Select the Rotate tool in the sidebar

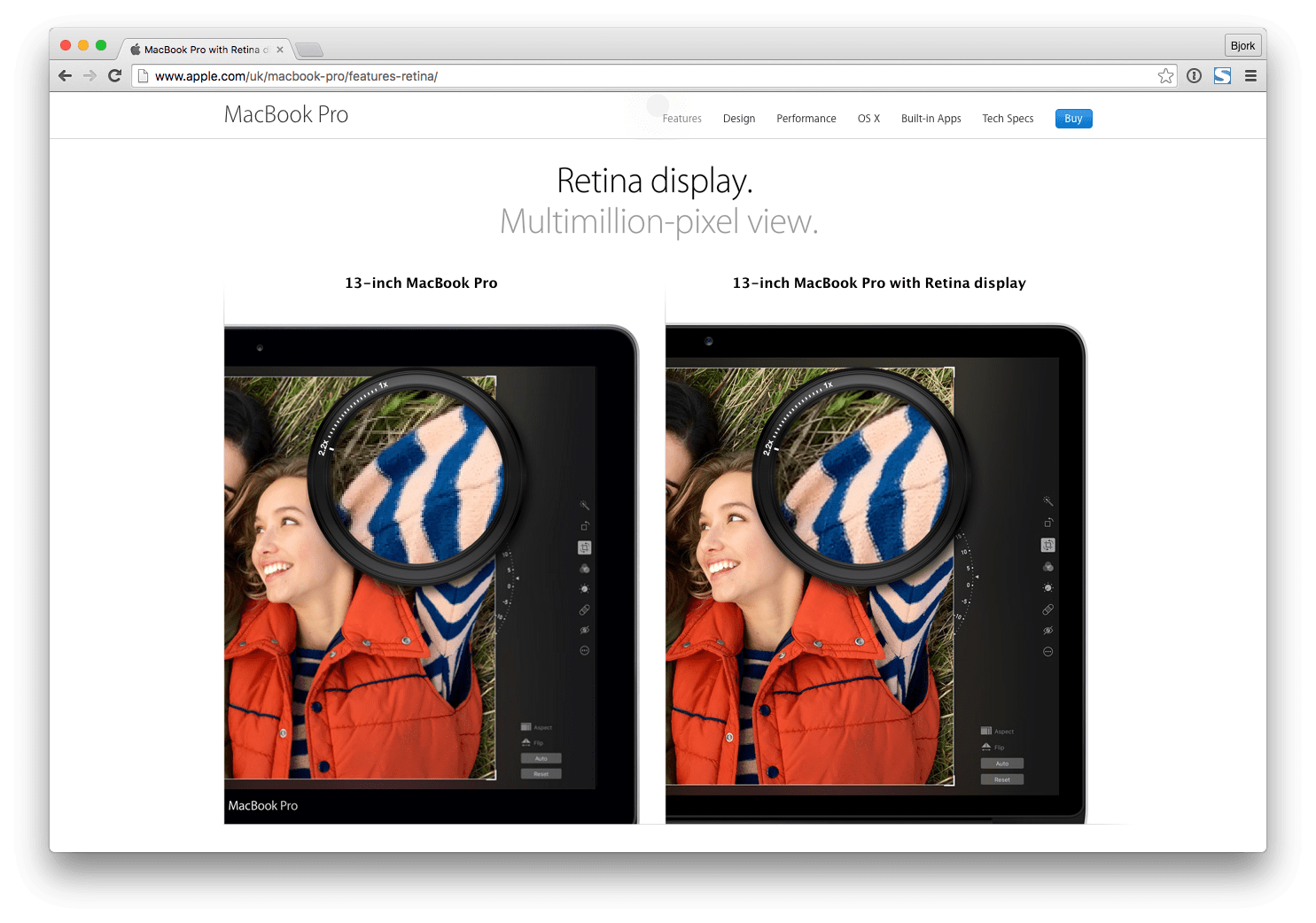click(584, 524)
